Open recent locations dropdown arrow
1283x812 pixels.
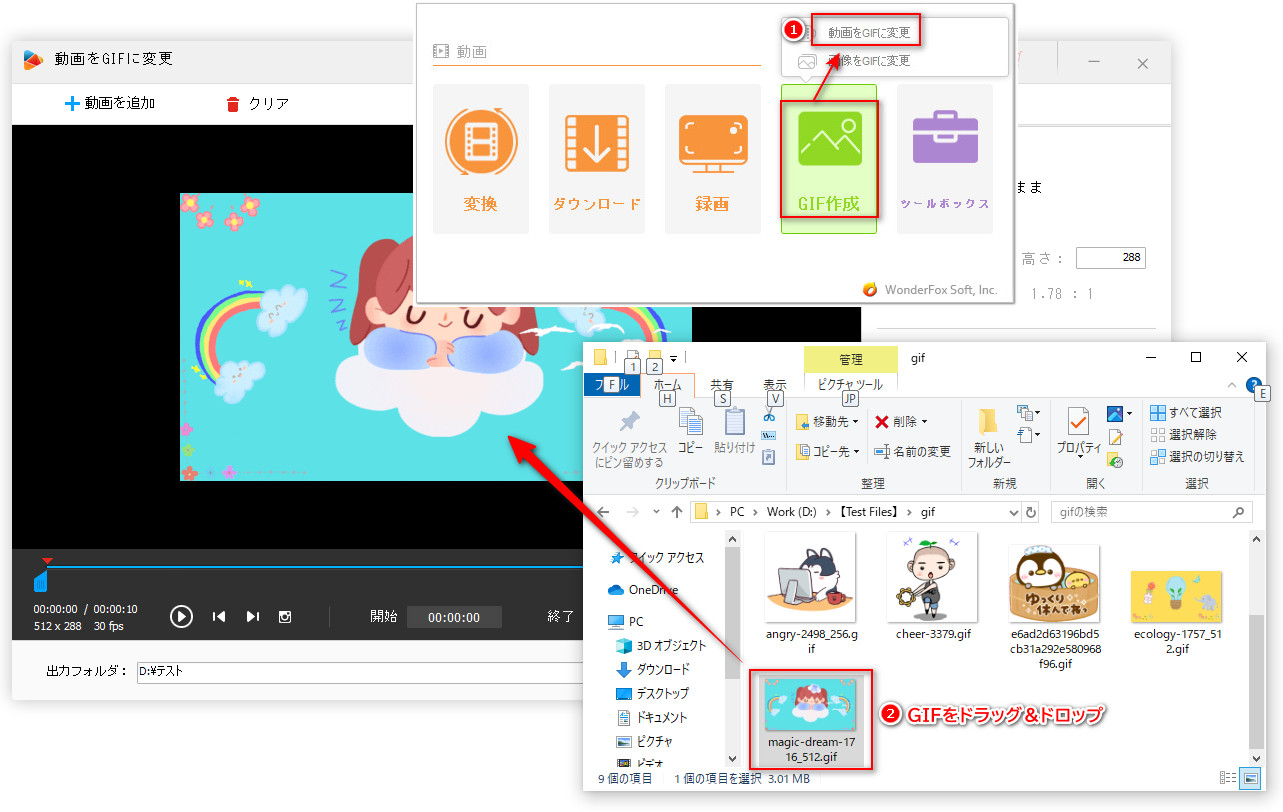(x=655, y=512)
